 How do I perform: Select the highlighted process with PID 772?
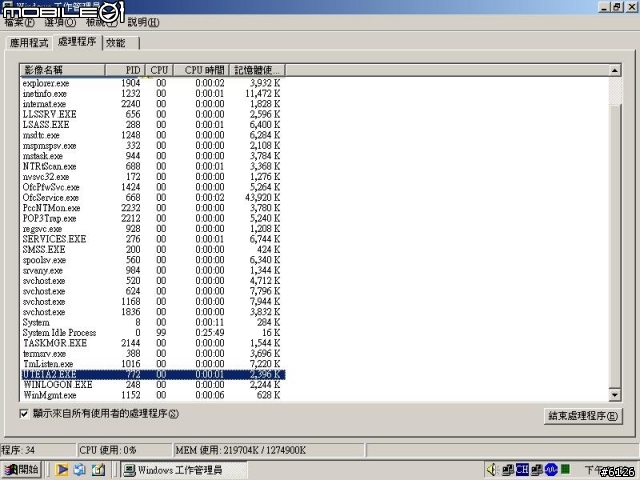click(152, 374)
